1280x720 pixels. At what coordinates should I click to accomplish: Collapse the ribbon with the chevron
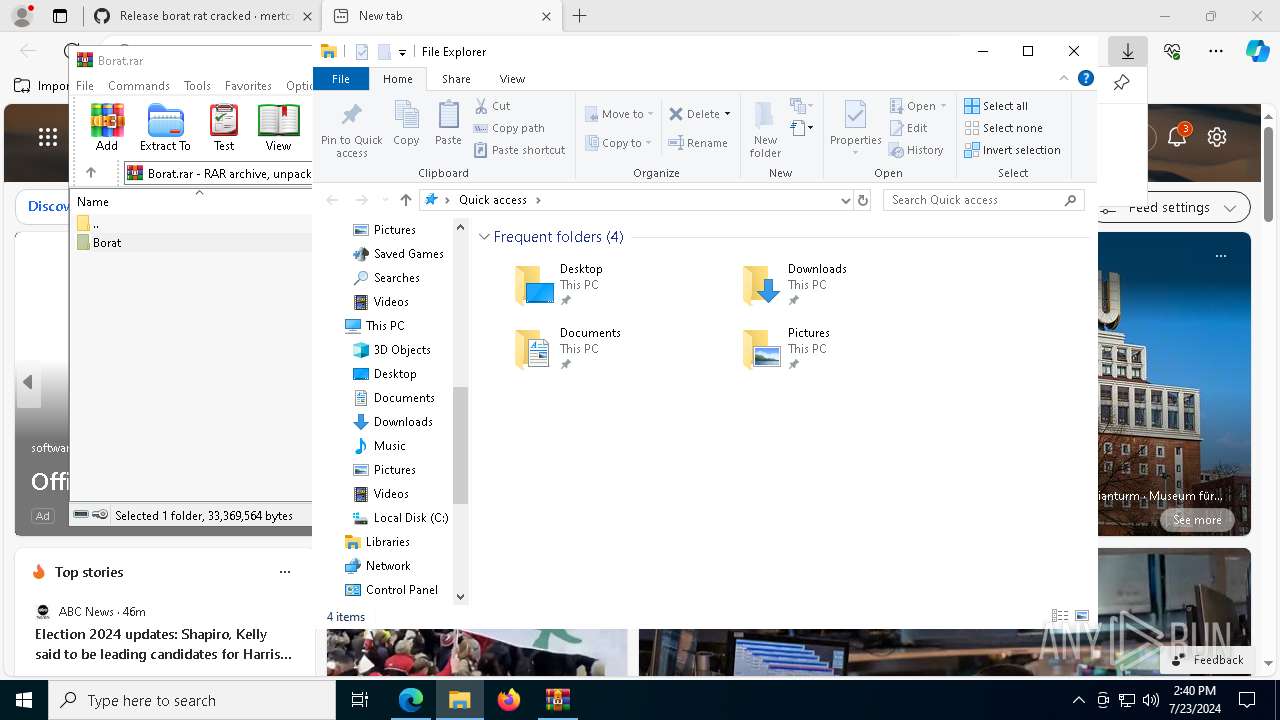pos(1063,78)
